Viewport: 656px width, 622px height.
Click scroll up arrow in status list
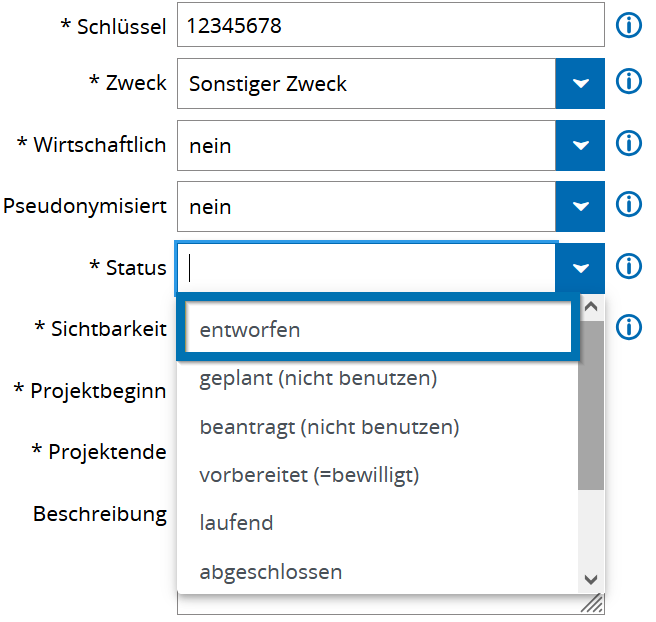point(591,307)
